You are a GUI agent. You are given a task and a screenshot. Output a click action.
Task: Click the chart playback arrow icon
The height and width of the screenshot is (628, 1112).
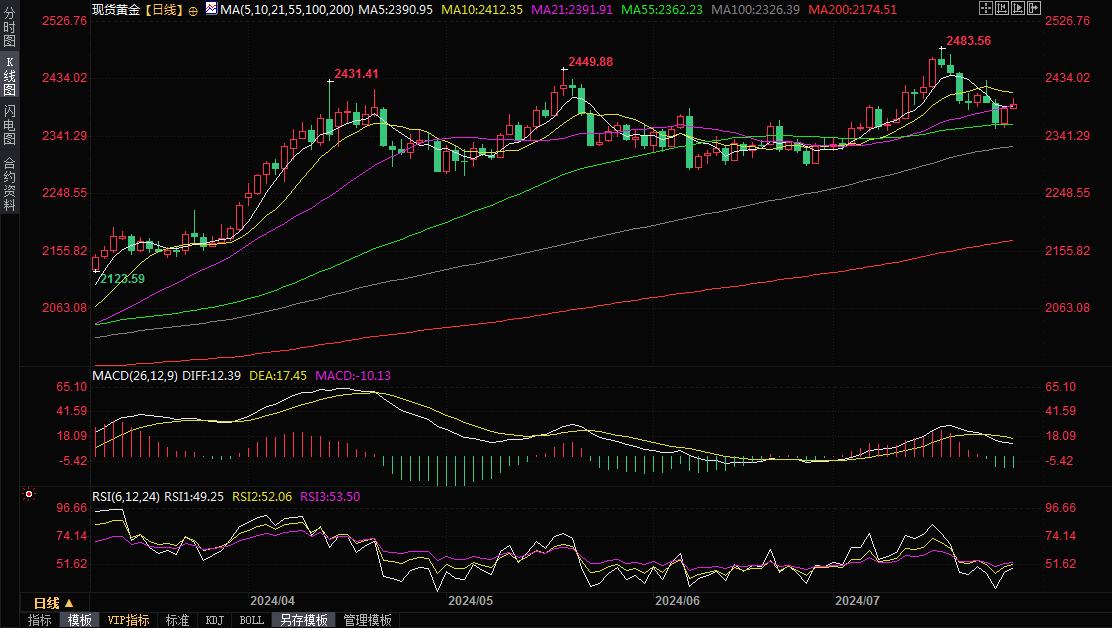tap(1018, 8)
